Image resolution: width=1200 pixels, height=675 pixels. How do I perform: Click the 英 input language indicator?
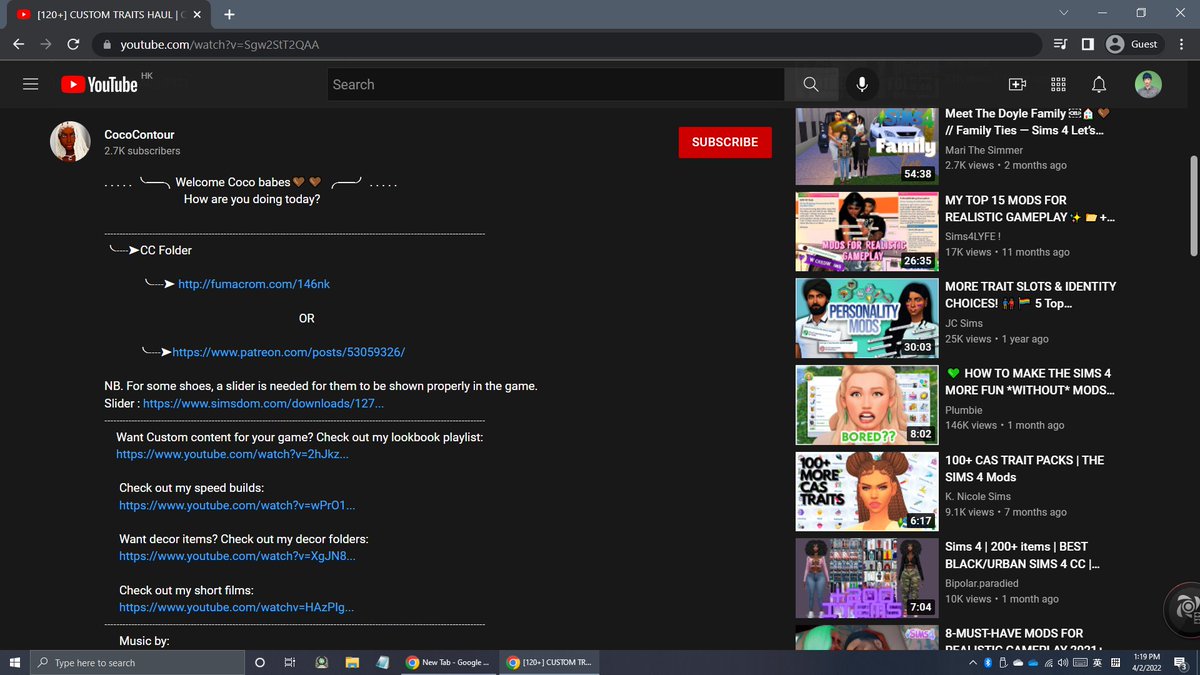pyautogui.click(x=1098, y=662)
